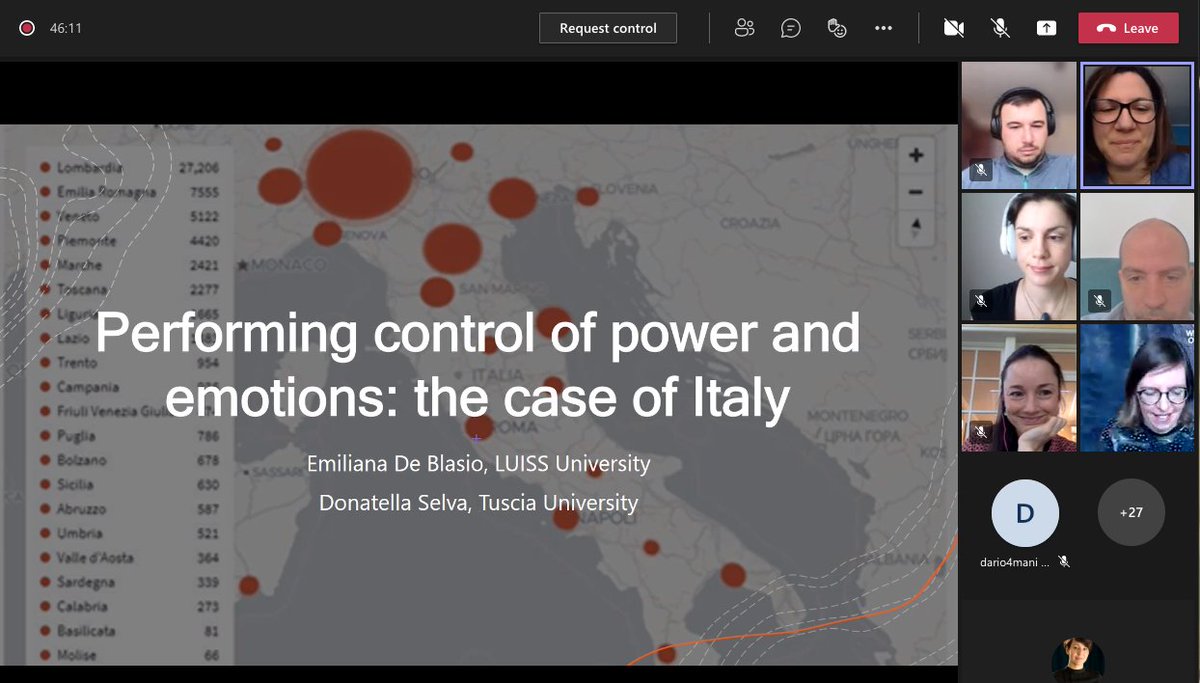The height and width of the screenshot is (683, 1200).
Task: Click Donatella Selva, Tuscia University line
Action: coord(478,502)
